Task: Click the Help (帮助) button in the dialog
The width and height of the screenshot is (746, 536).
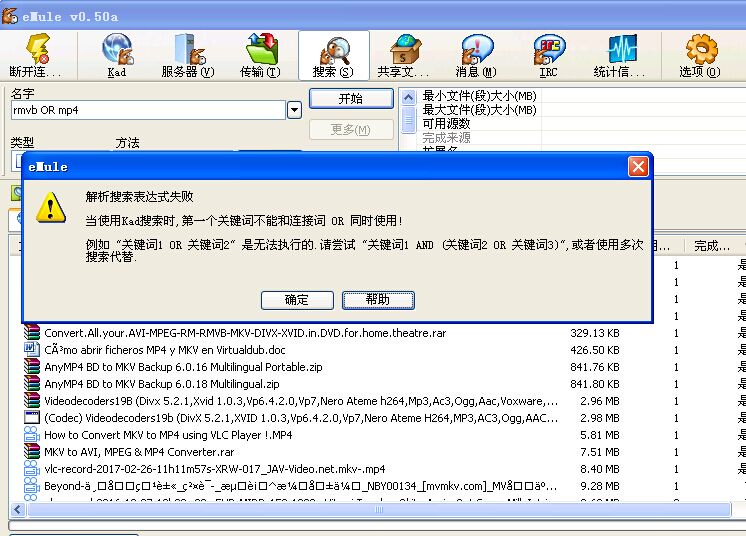Action: [x=378, y=300]
